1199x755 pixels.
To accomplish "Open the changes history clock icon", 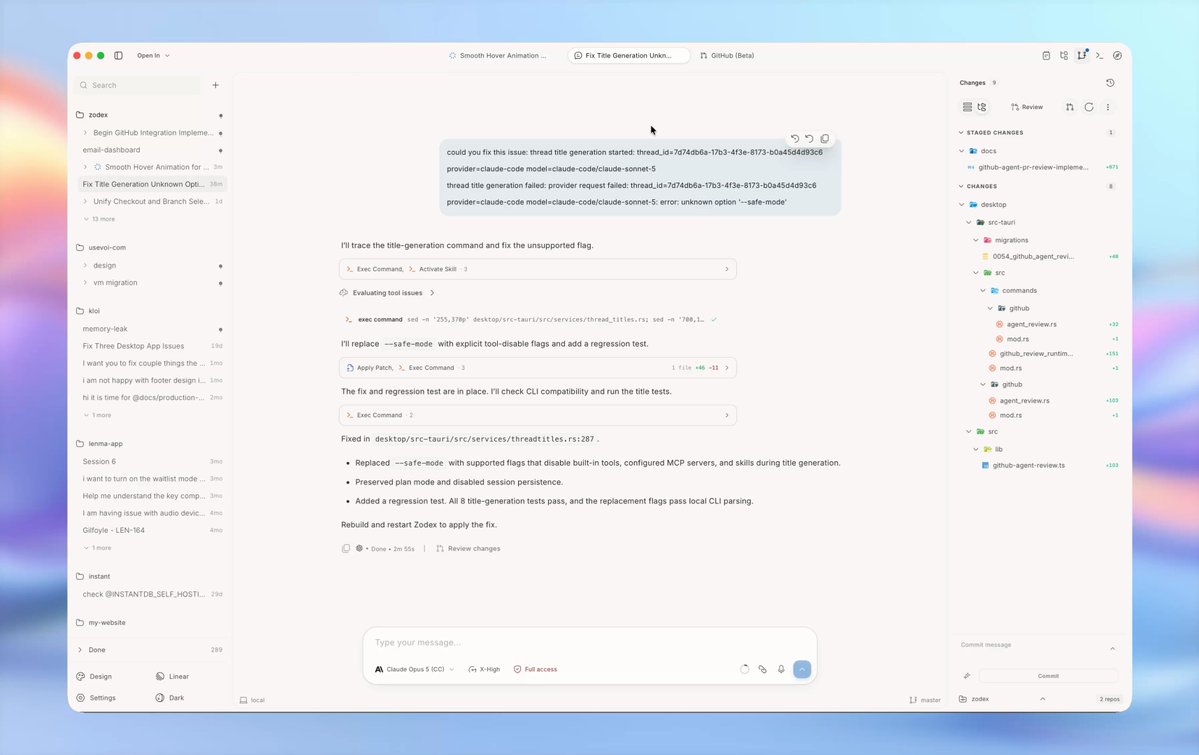I will click(1110, 83).
